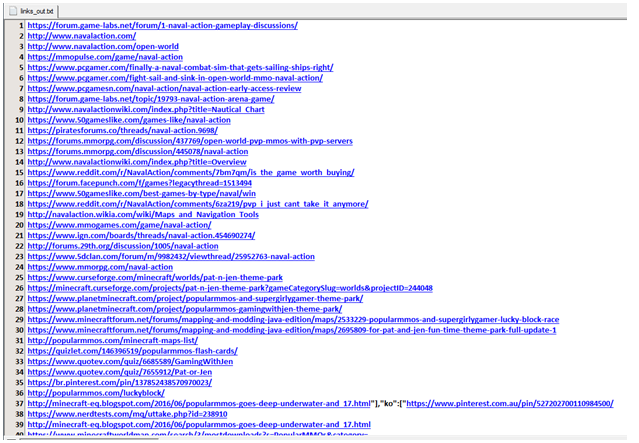639x443 pixels.
Task: Open the piratesforums.co naval-action thread link
Action: 123,130
